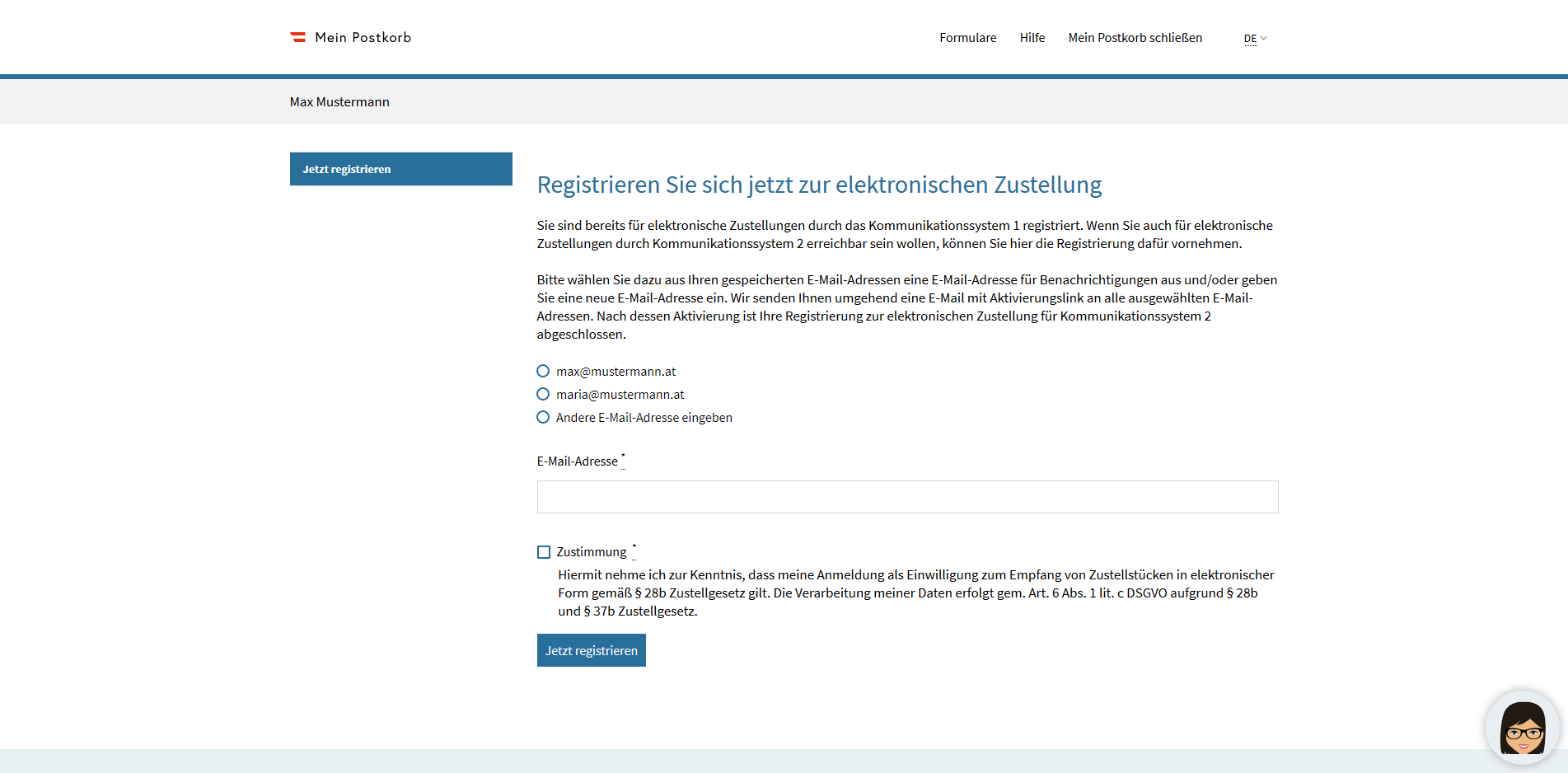Select max@mustermann.at radio option
This screenshot has width=1568, height=773.
pos(543,372)
